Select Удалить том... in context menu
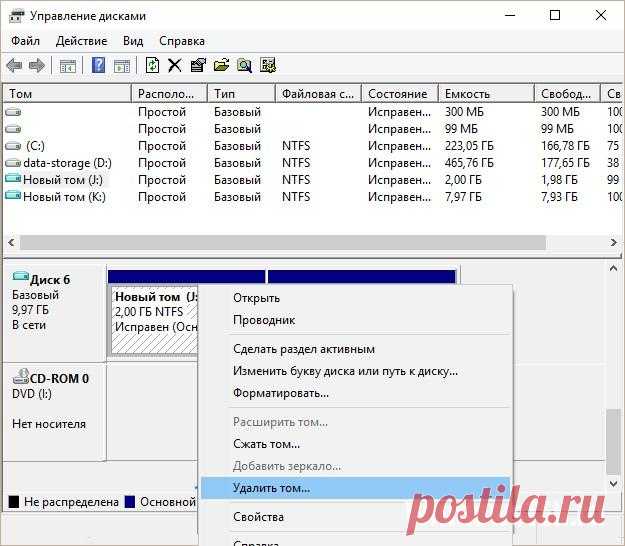Screen dimensions: 625x546 271,488
